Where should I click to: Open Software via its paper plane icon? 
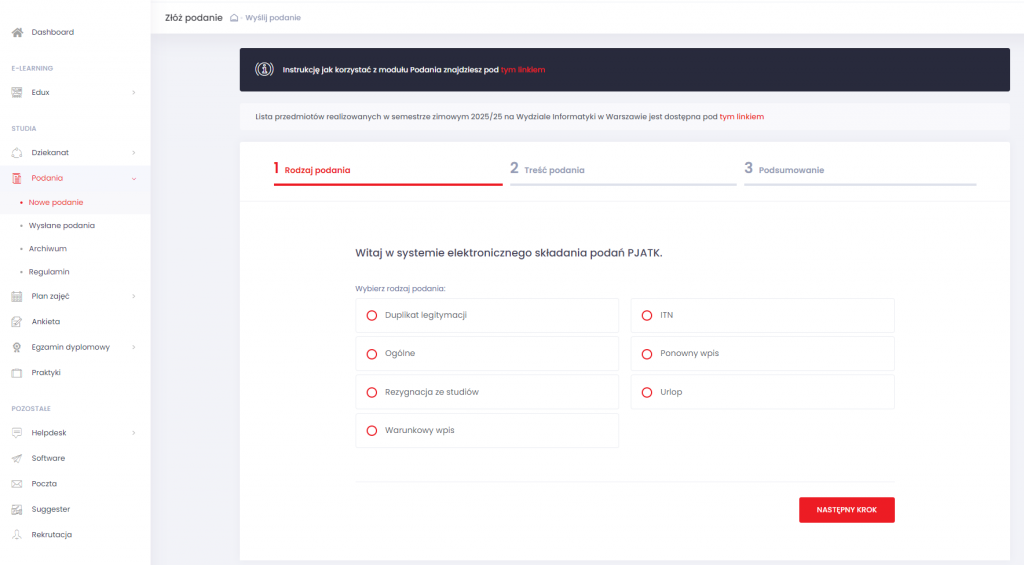[x=17, y=459]
